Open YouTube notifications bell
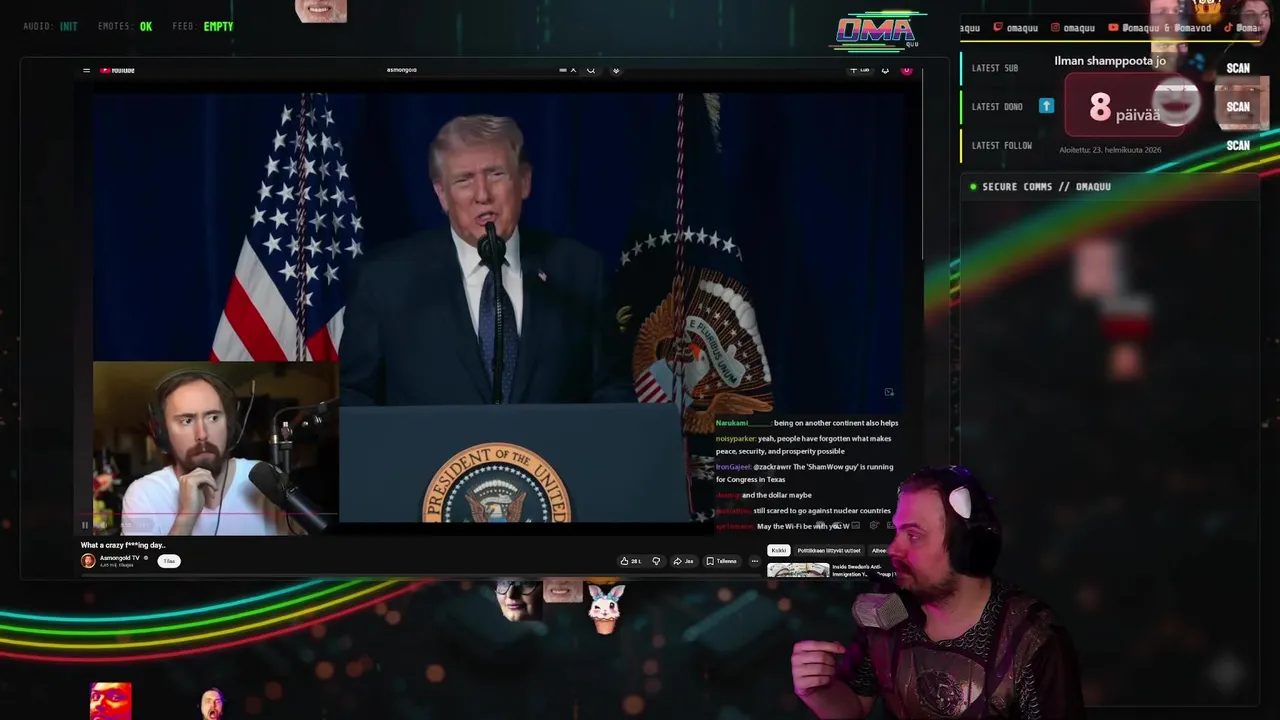Viewport: 1280px width, 720px height. [885, 70]
